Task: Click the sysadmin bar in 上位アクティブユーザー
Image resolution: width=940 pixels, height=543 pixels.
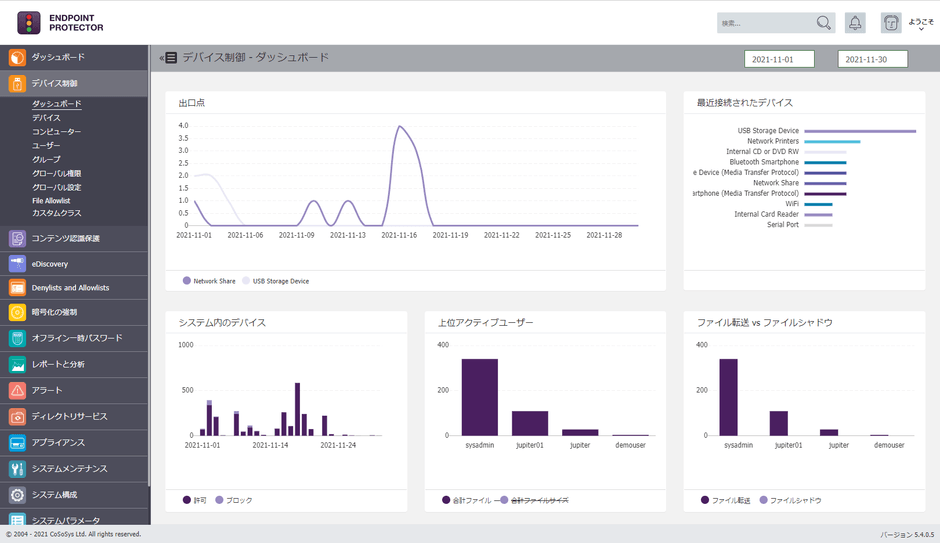Action: tap(479, 397)
